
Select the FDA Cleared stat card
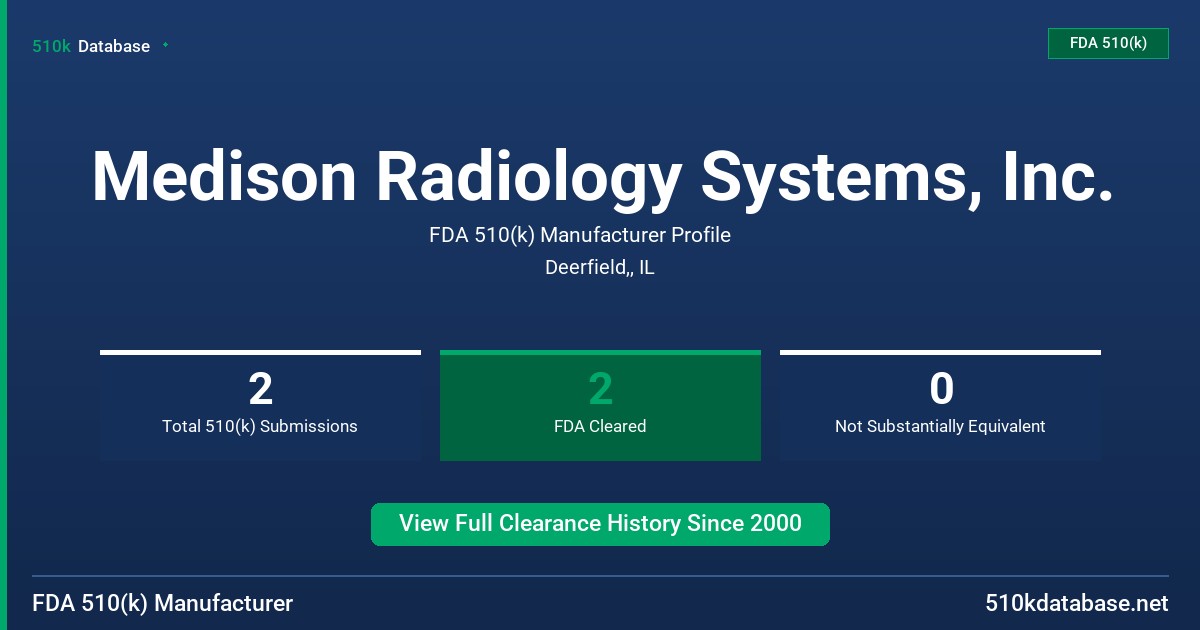600,405
